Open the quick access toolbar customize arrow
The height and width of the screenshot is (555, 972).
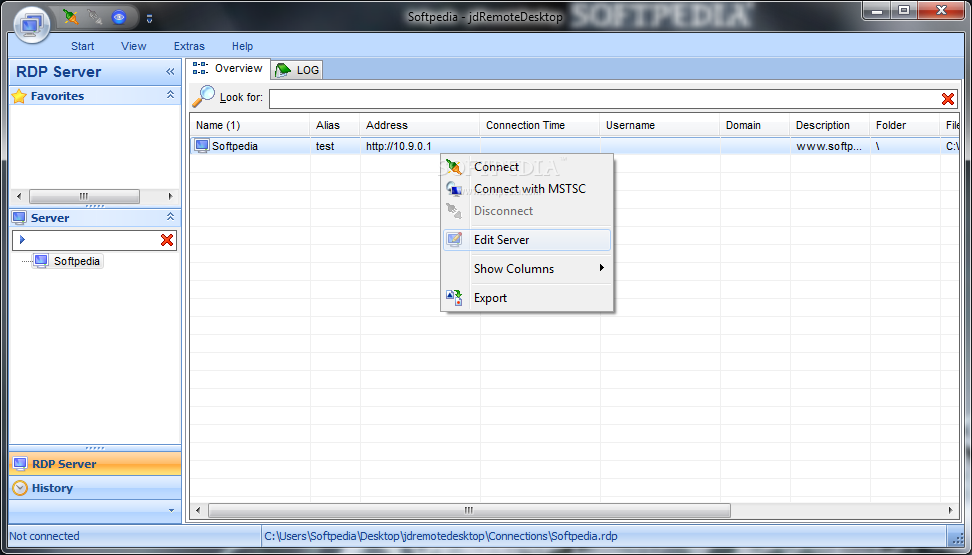149,19
